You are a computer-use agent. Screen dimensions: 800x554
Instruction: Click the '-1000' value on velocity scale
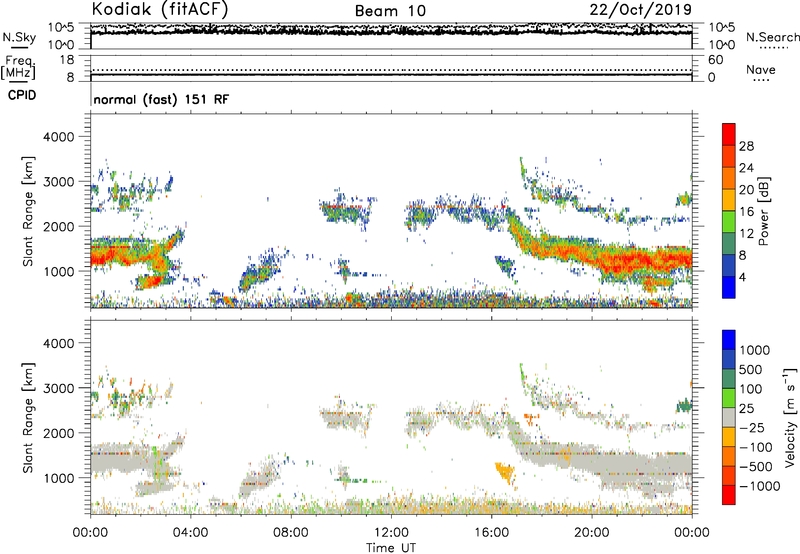pos(760,486)
